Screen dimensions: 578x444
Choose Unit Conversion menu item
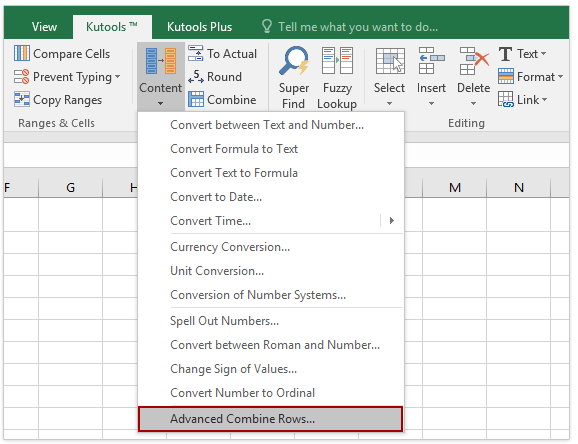click(271, 271)
